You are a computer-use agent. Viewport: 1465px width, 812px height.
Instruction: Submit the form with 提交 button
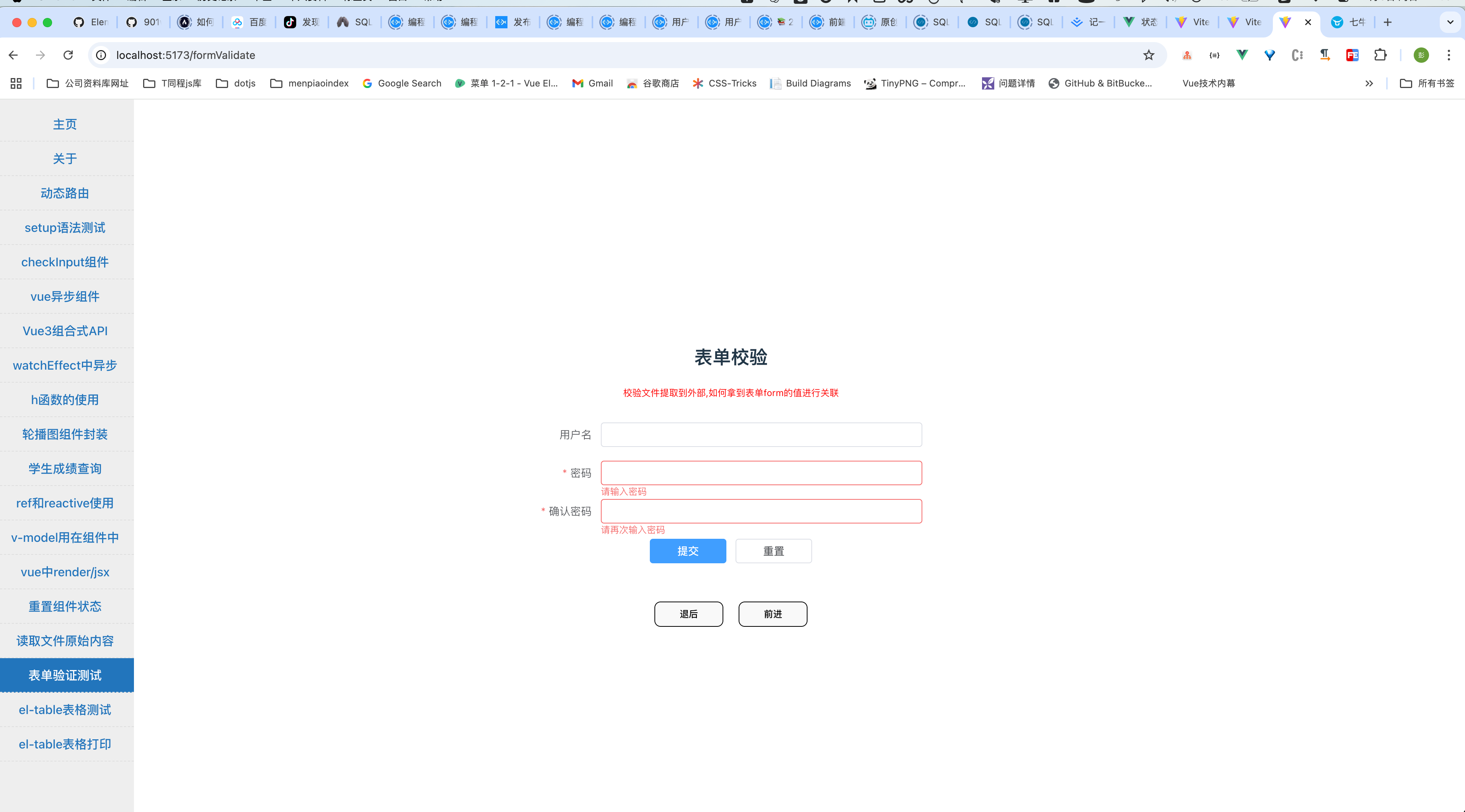(x=688, y=551)
